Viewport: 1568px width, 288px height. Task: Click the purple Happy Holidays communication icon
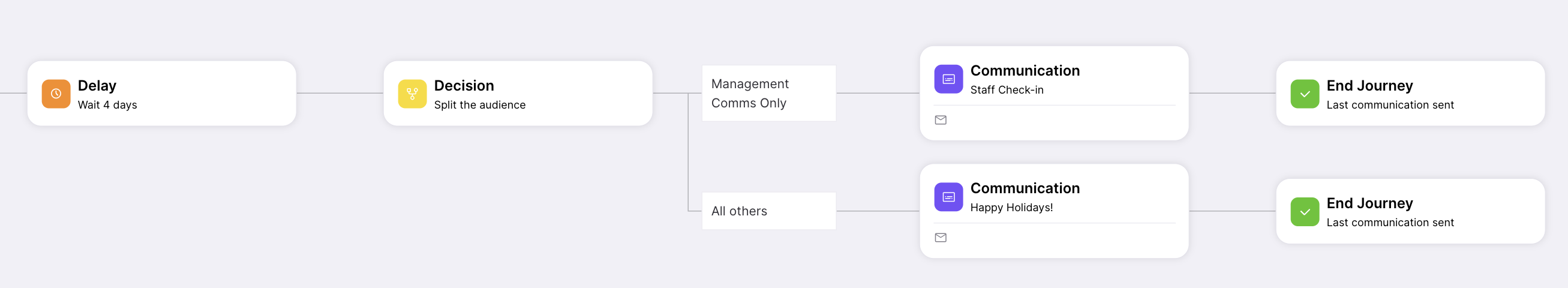[948, 197]
